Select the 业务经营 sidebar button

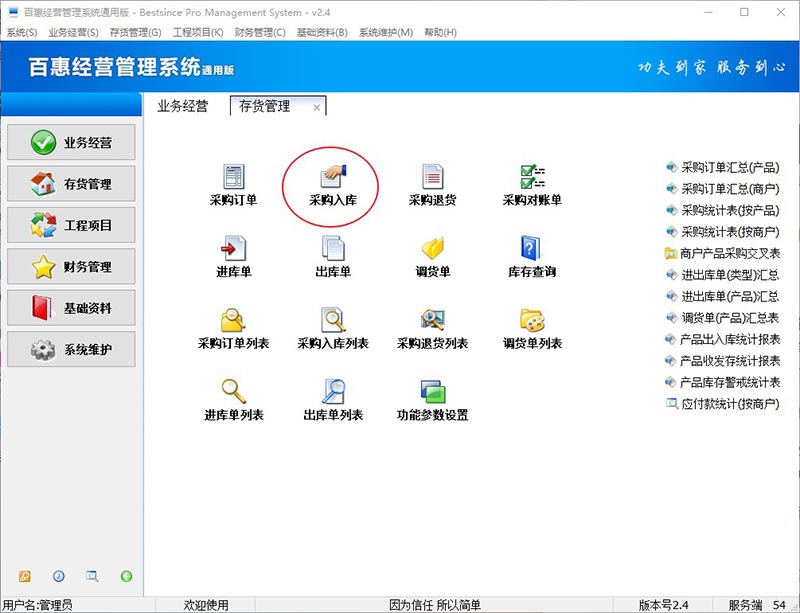[x=71, y=142]
